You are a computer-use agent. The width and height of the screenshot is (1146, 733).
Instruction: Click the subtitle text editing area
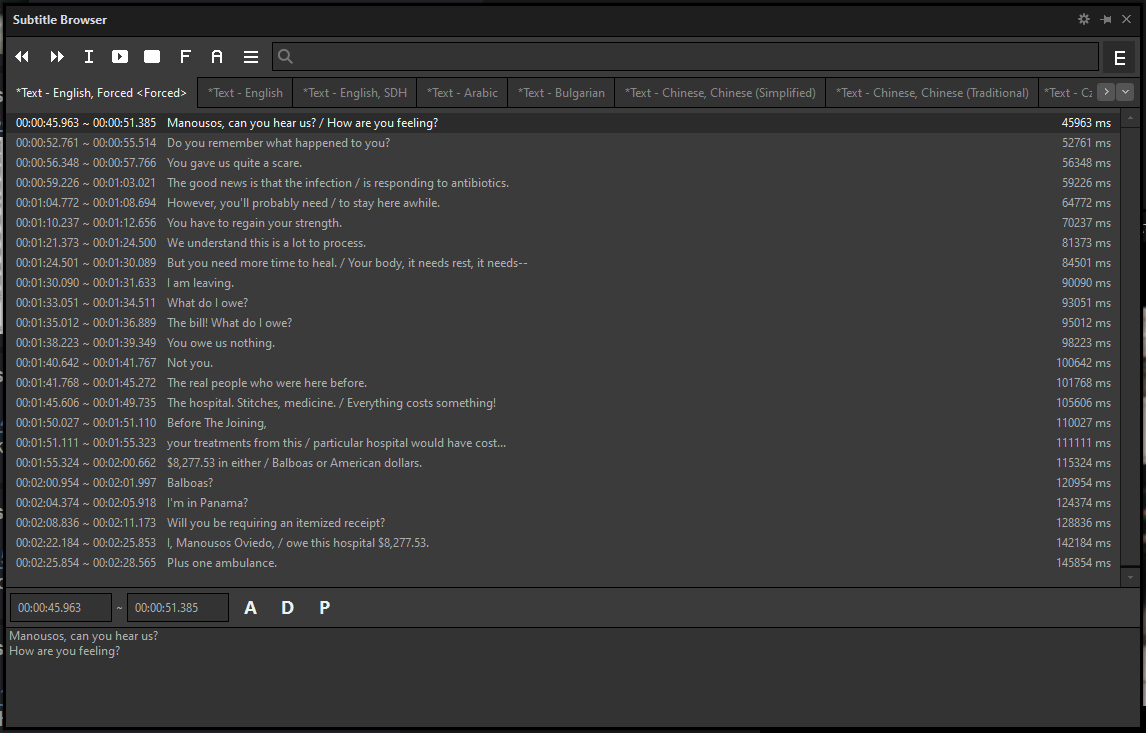tap(573, 677)
